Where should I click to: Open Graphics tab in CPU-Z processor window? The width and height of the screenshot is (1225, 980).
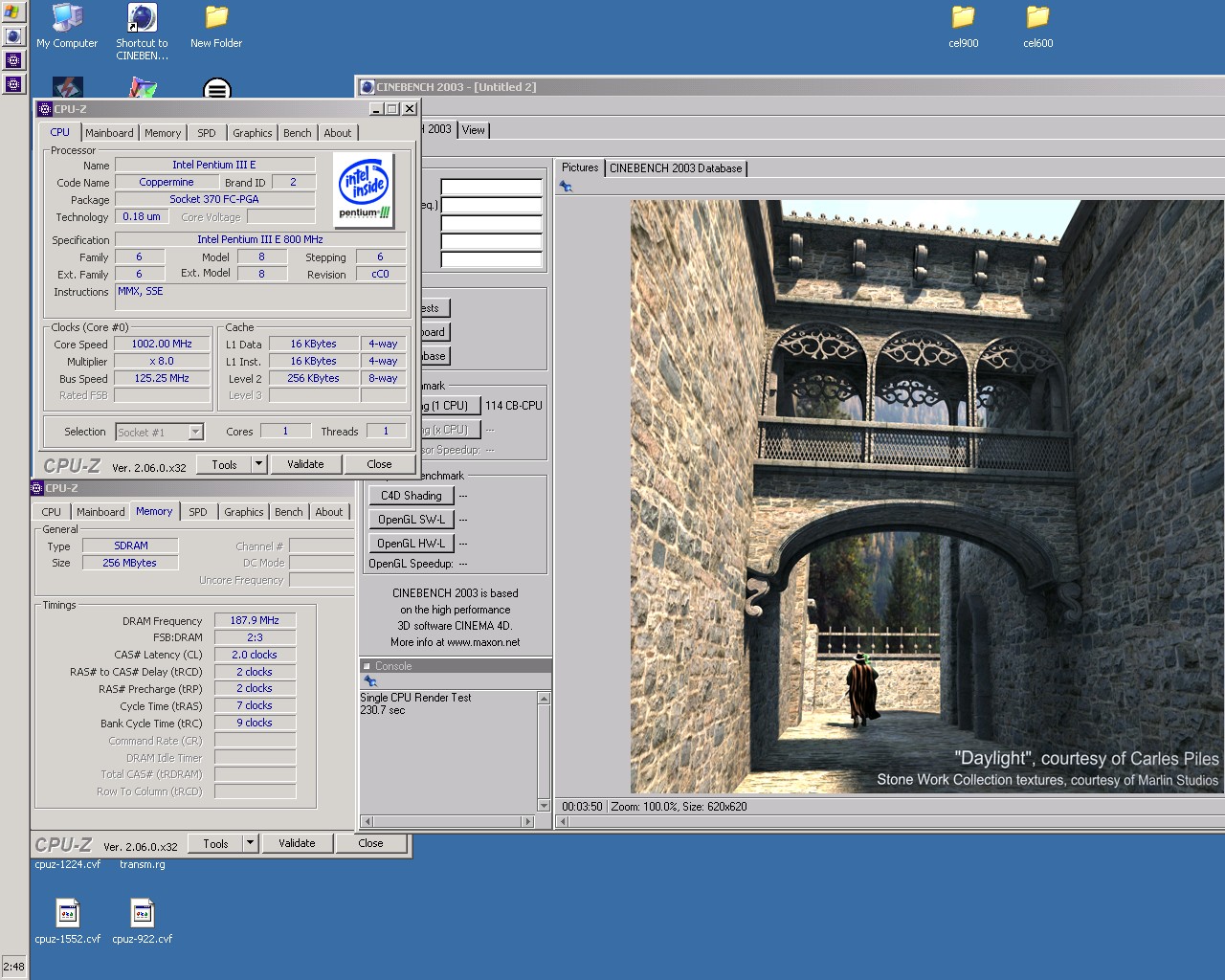pos(253,133)
